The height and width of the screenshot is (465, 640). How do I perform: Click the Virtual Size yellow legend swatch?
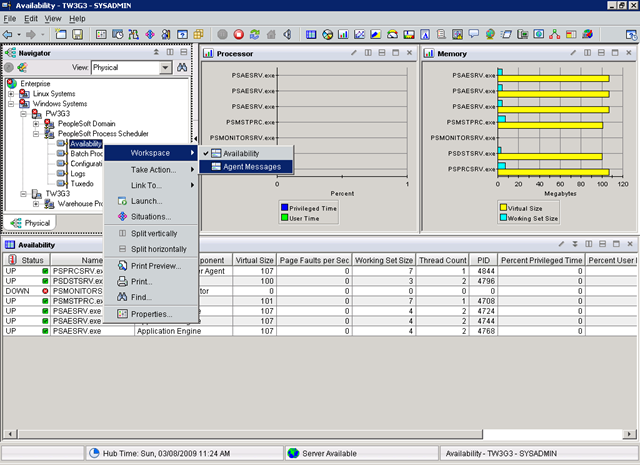coord(503,208)
